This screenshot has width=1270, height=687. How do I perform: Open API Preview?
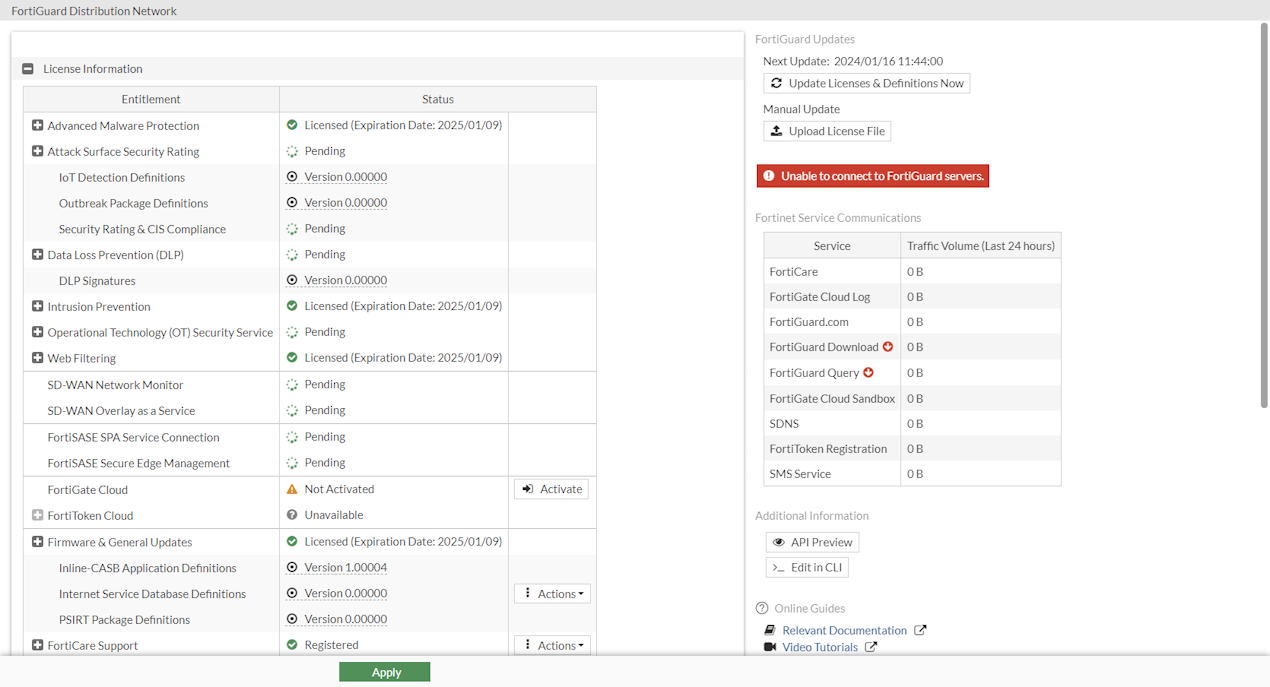tap(812, 542)
